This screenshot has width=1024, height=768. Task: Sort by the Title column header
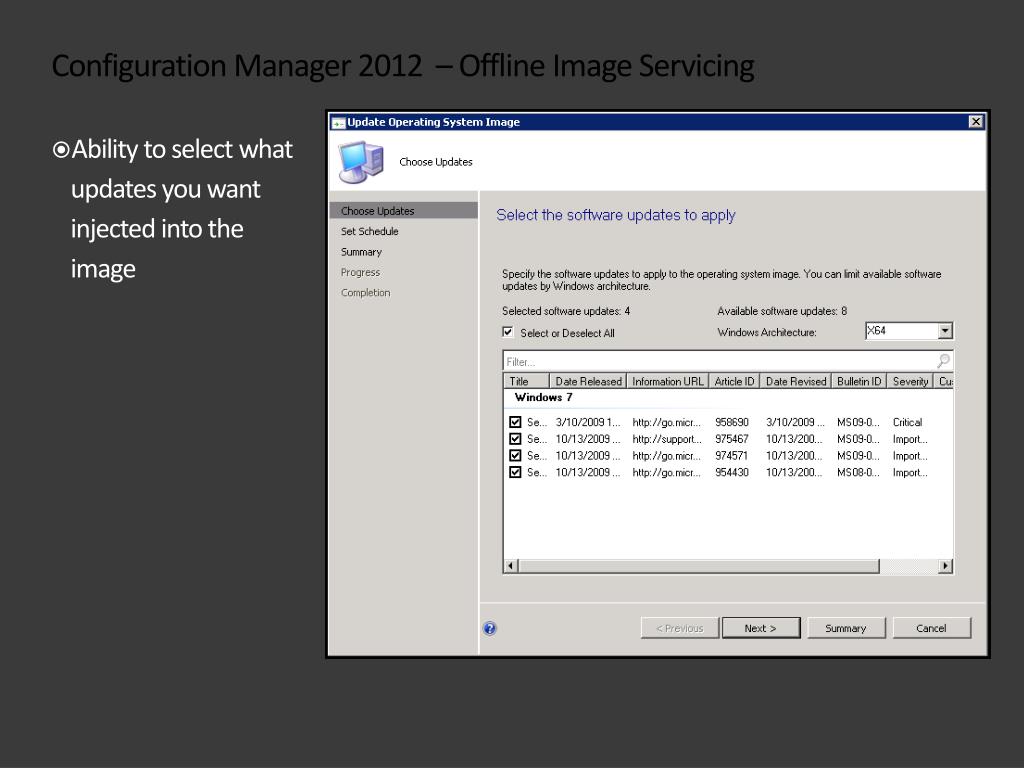526,381
